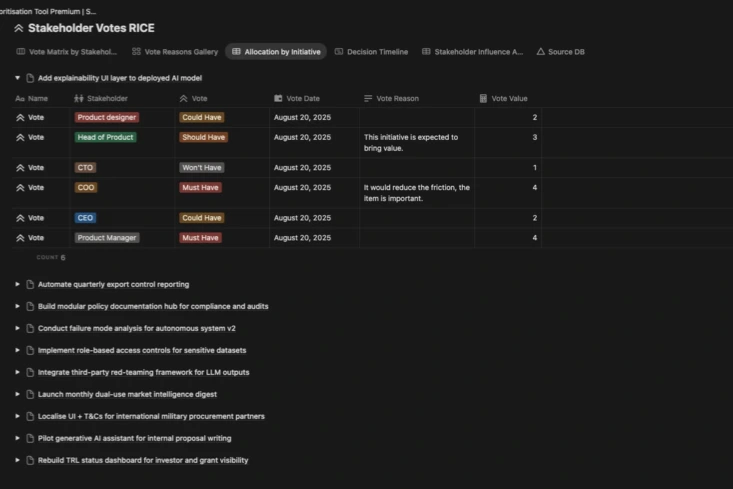Viewport: 733px width, 489px height.
Task: Open the Localise UI + T&Cs initiative page
Action: pos(151,417)
